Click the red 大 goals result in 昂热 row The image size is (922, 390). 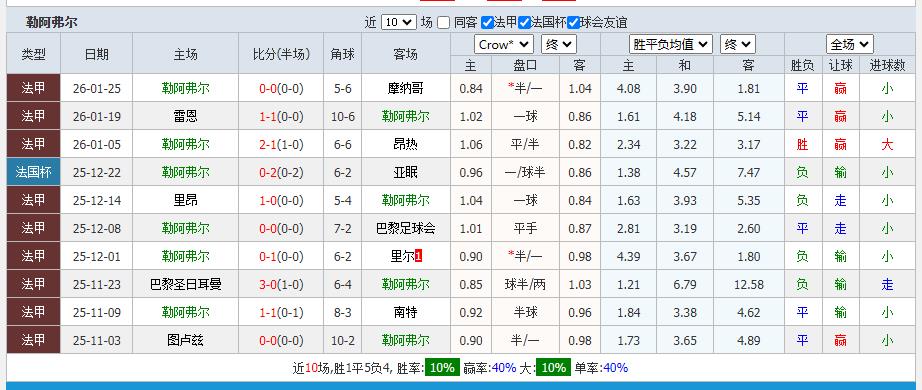point(887,145)
